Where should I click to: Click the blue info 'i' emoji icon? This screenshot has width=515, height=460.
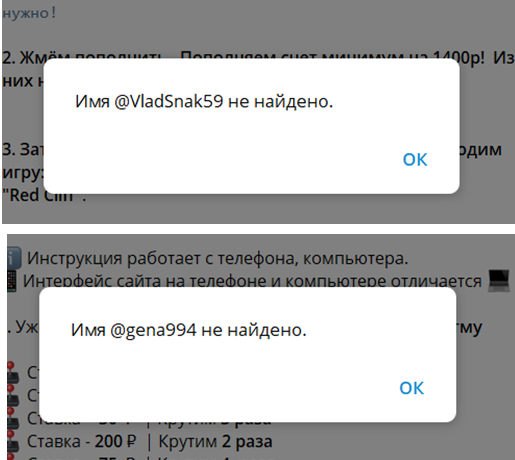pos(14,258)
